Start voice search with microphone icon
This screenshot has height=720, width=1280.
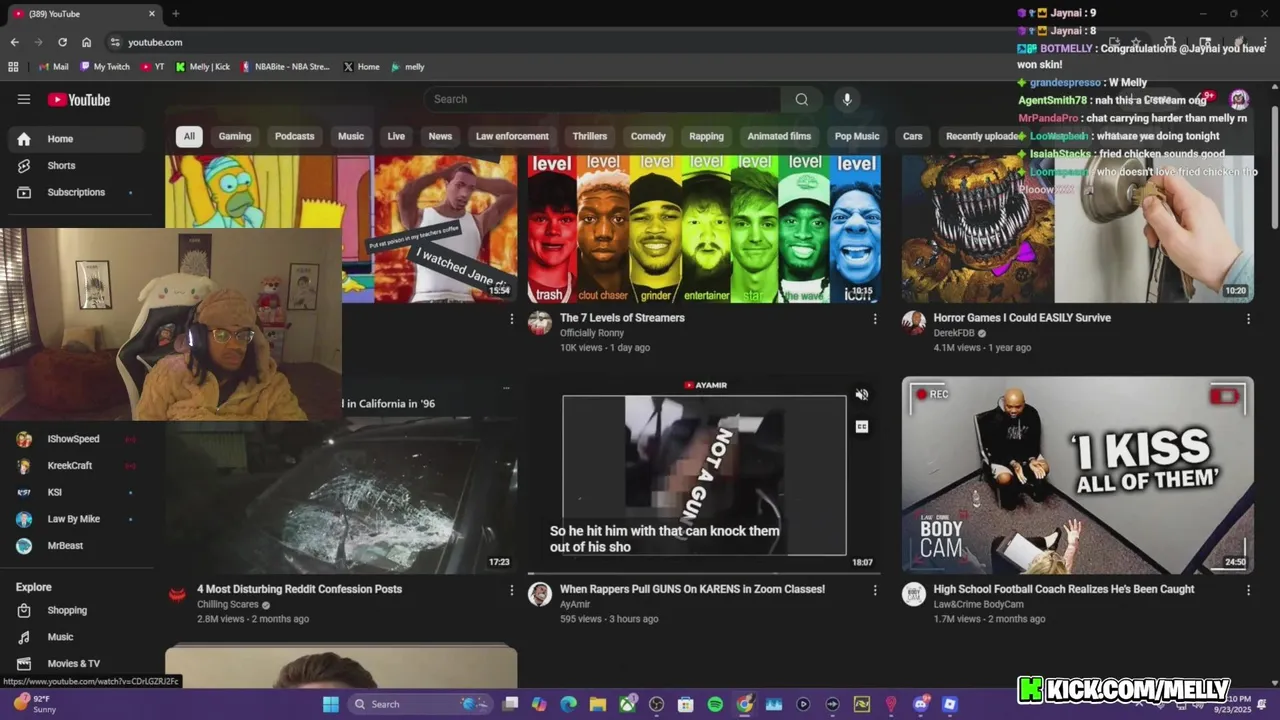[847, 99]
